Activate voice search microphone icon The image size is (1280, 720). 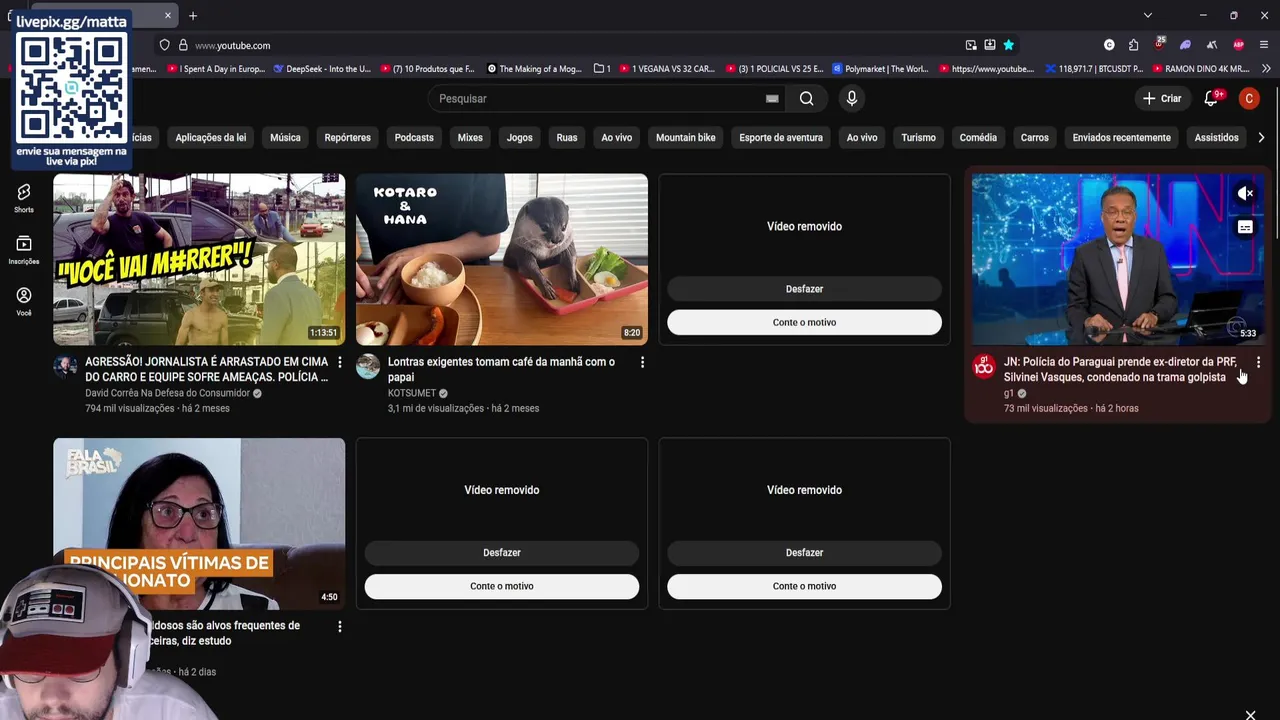pos(852,98)
